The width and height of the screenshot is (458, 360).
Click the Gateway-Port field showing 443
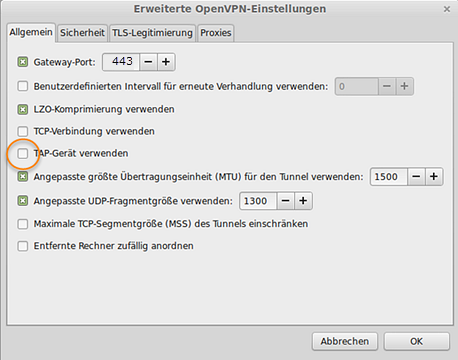[x=121, y=62]
